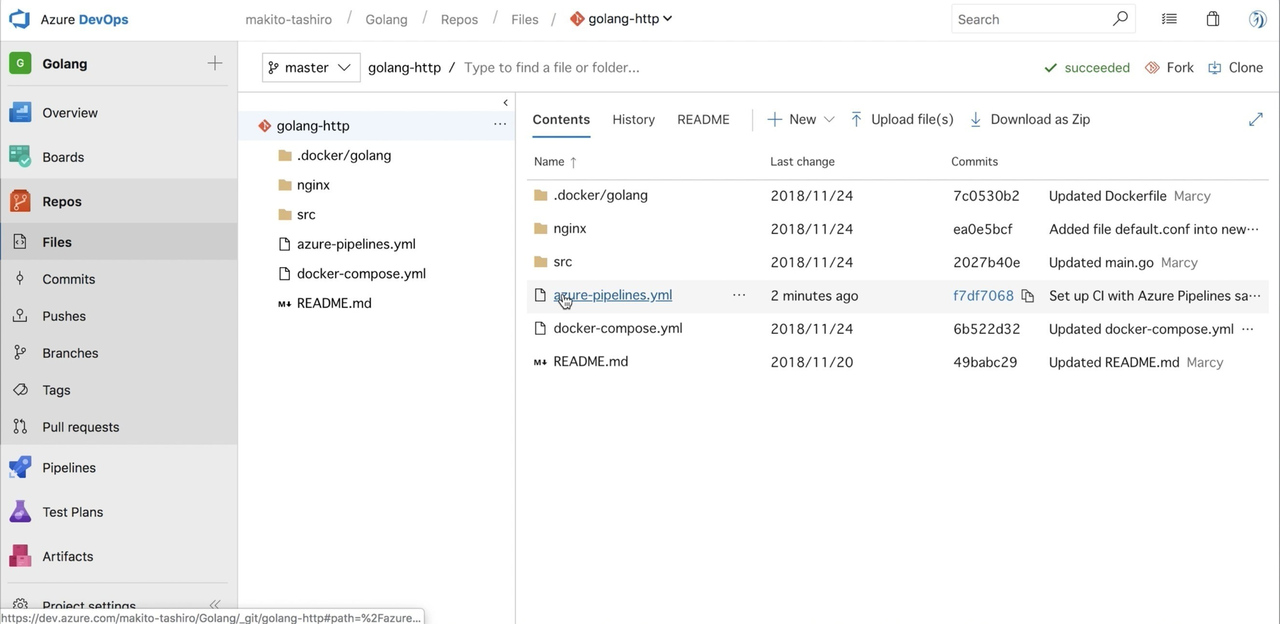This screenshot has width=1280, height=624.
Task: Copy the f7df7068 commit hash
Action: [1026, 295]
